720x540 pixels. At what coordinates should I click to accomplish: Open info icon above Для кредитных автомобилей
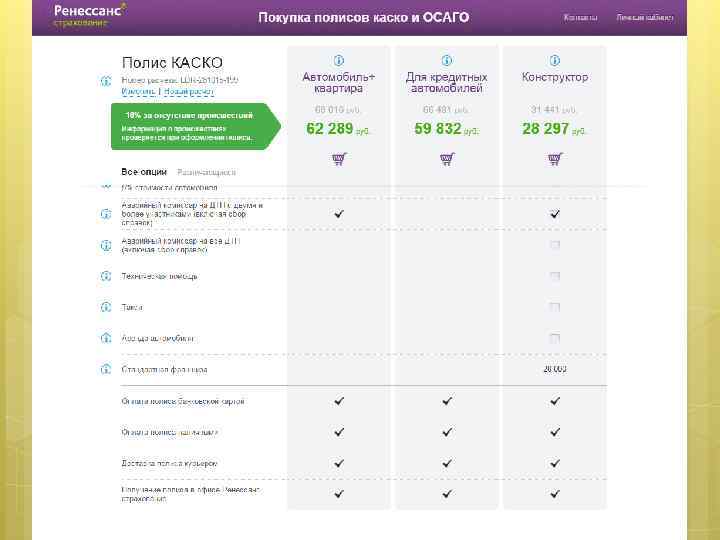pos(447,61)
